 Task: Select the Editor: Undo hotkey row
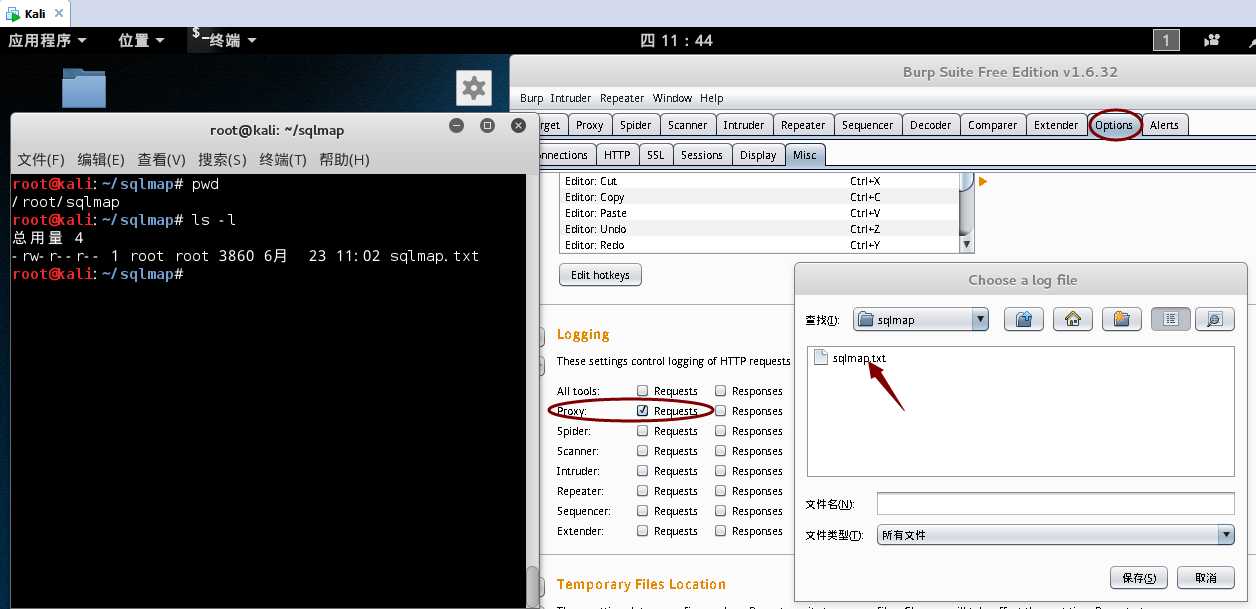tap(760, 229)
